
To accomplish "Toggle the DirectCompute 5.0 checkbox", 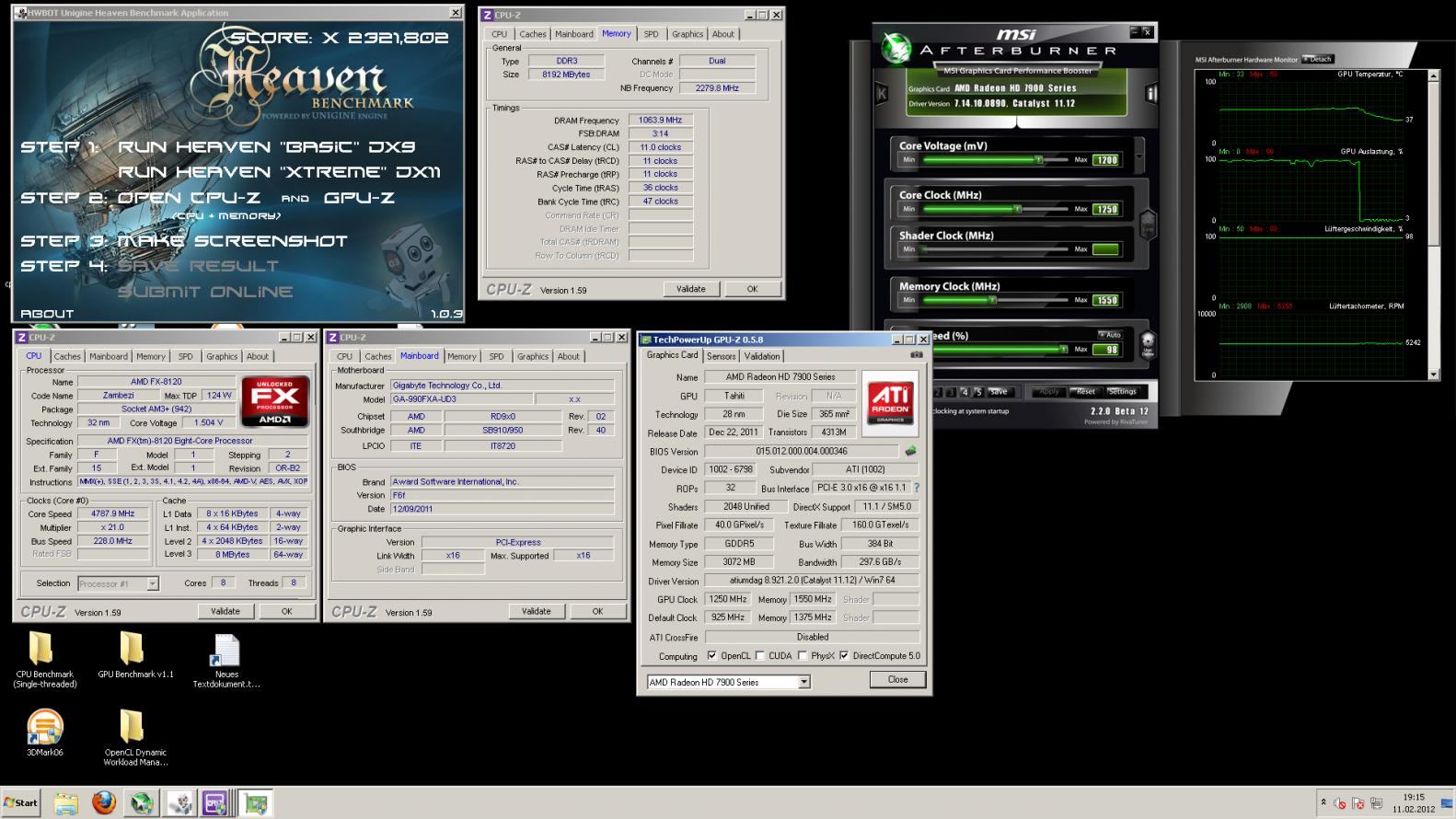I will 843,656.
